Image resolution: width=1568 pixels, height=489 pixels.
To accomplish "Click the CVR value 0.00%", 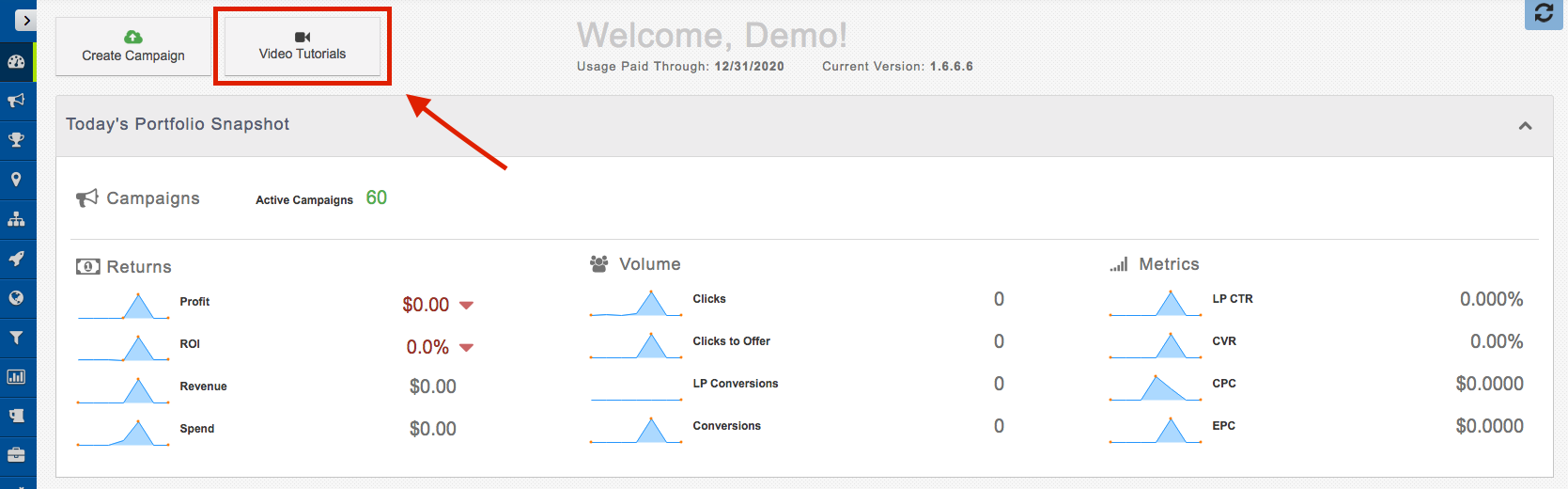I will pyautogui.click(x=1497, y=341).
